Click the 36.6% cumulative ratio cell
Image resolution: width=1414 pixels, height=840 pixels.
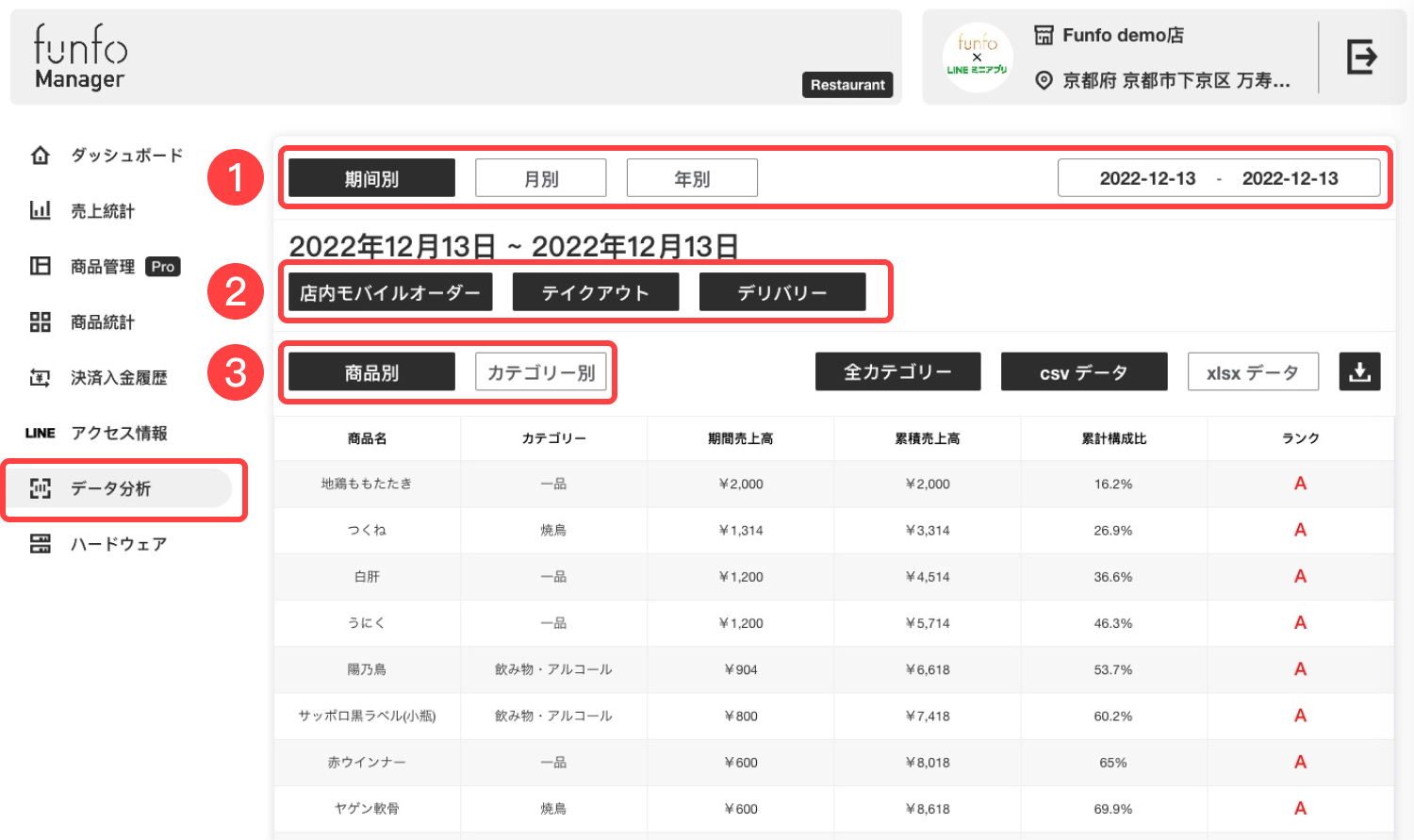(x=1113, y=576)
